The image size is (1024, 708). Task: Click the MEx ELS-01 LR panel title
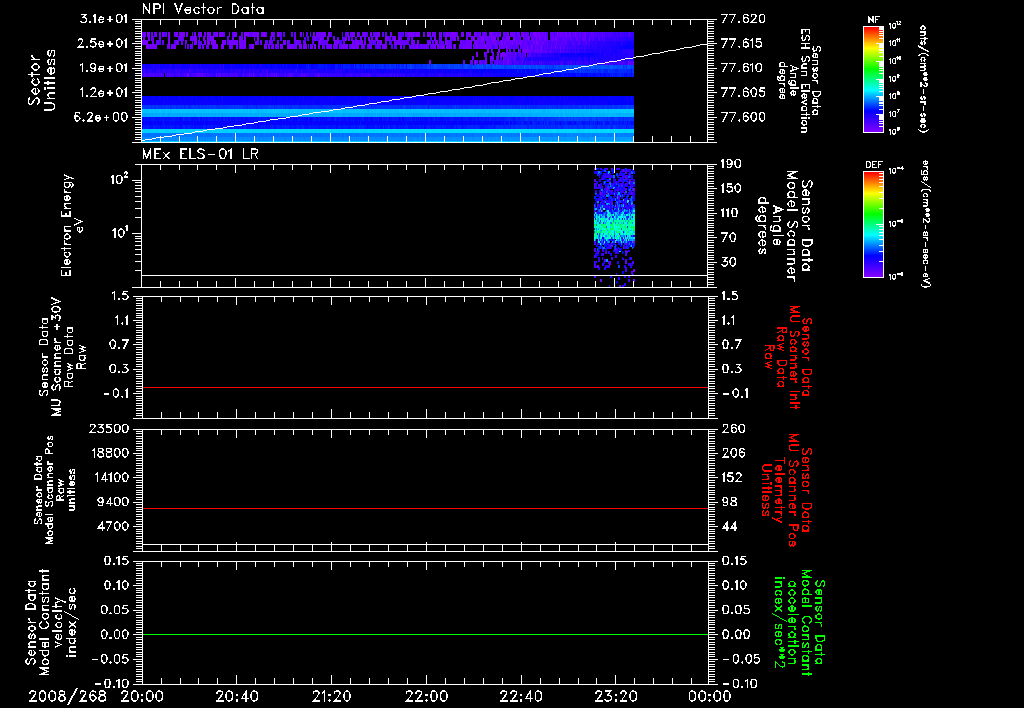[x=200, y=154]
